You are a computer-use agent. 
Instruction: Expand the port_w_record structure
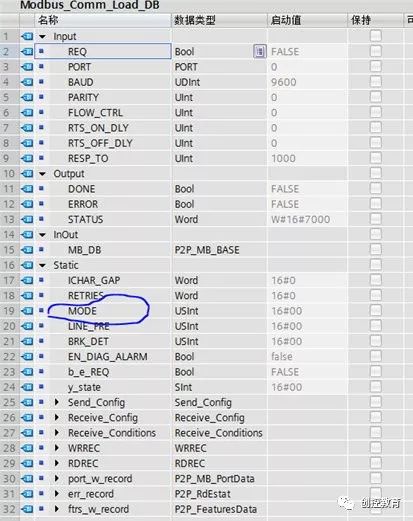click(x=57, y=478)
